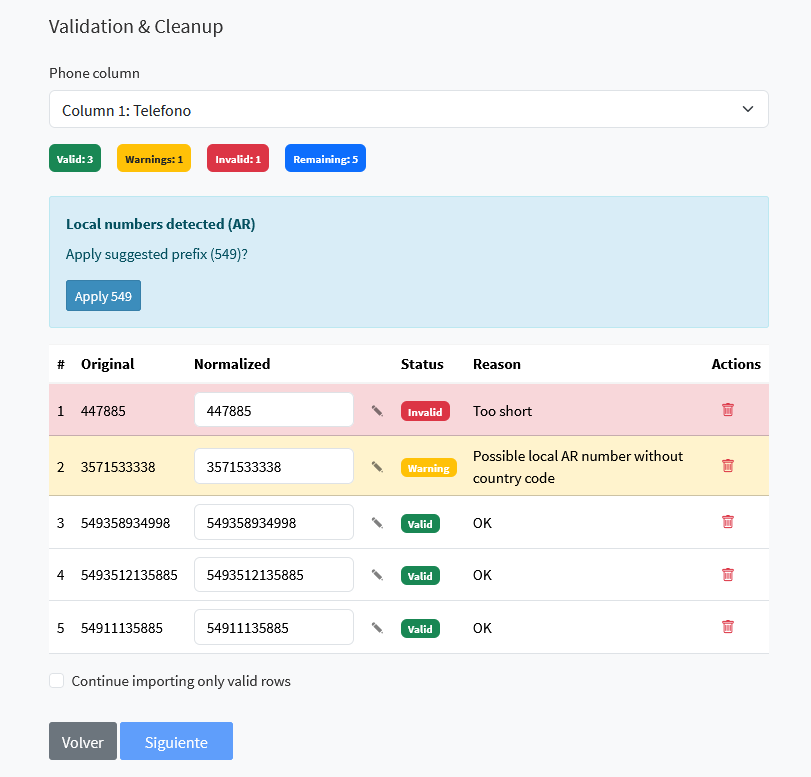Focus normalized field containing 54911135885
811x777 pixels.
tap(274, 627)
